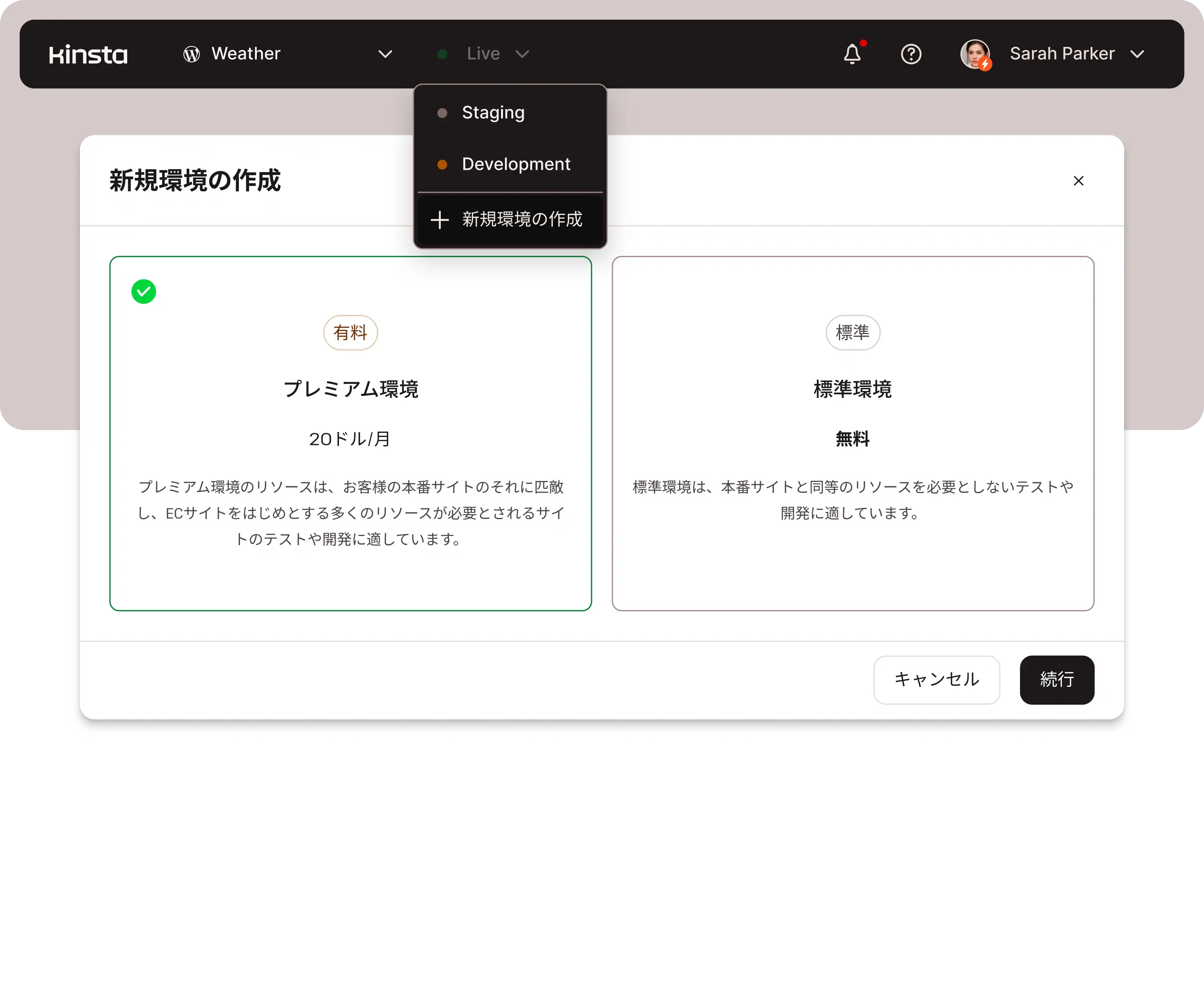The image size is (1204, 983).
Task: Open the notifications bell
Action: coord(852,55)
